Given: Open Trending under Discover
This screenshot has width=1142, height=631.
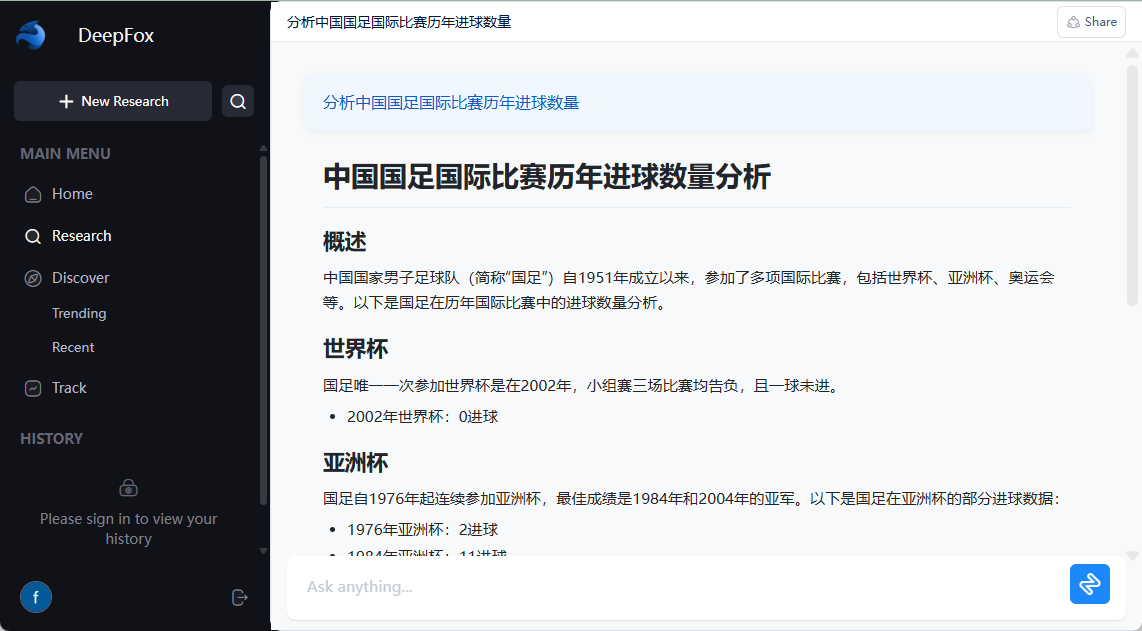Looking at the screenshot, I should pos(79,313).
